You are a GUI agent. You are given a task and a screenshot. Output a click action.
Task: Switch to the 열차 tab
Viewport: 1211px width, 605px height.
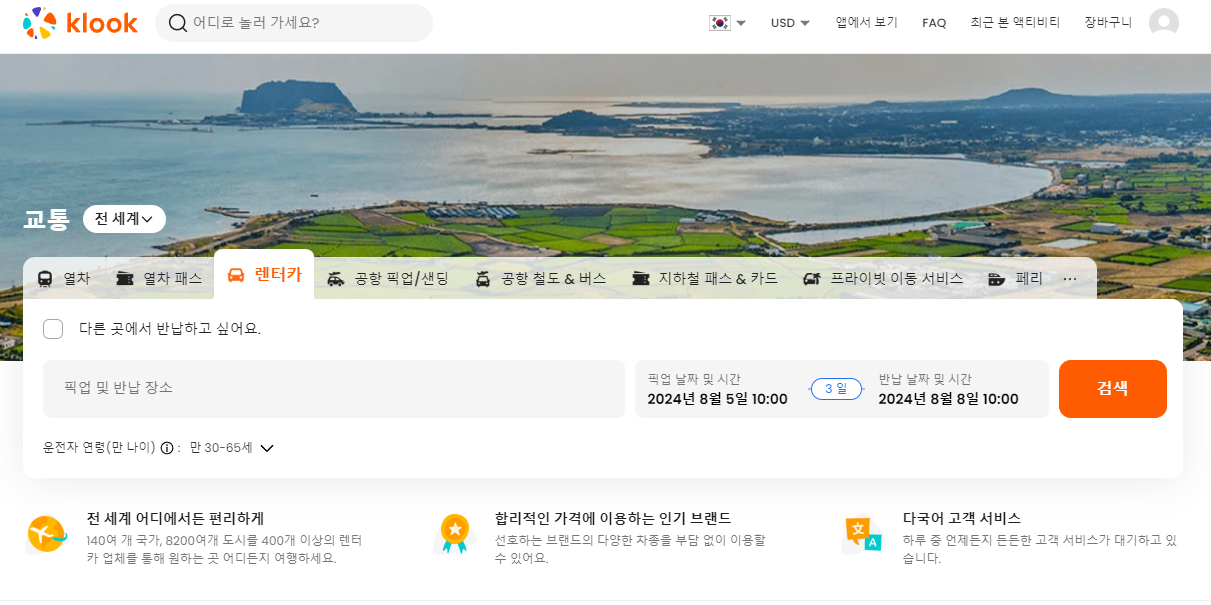[64, 279]
